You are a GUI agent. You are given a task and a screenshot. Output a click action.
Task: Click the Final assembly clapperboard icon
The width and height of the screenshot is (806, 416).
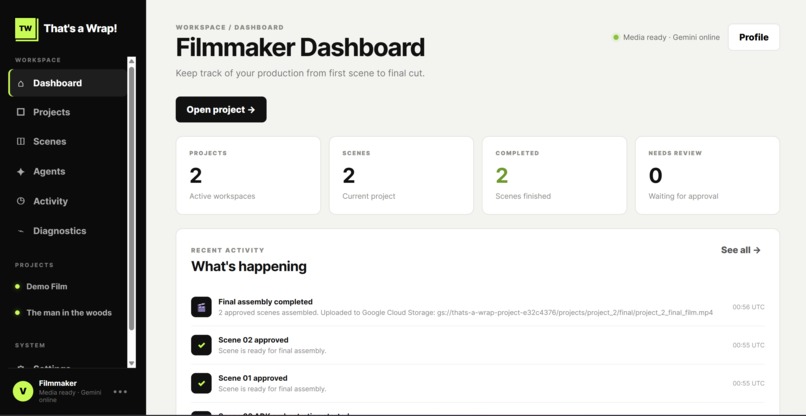[x=201, y=307]
